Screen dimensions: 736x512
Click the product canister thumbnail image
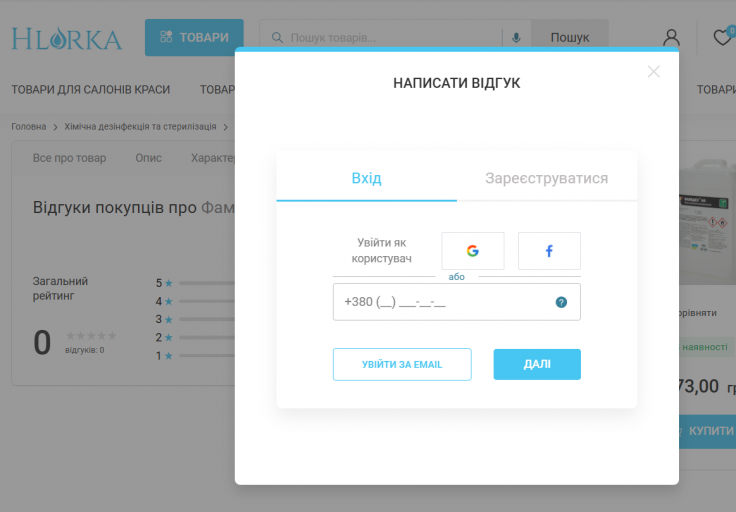(x=707, y=222)
